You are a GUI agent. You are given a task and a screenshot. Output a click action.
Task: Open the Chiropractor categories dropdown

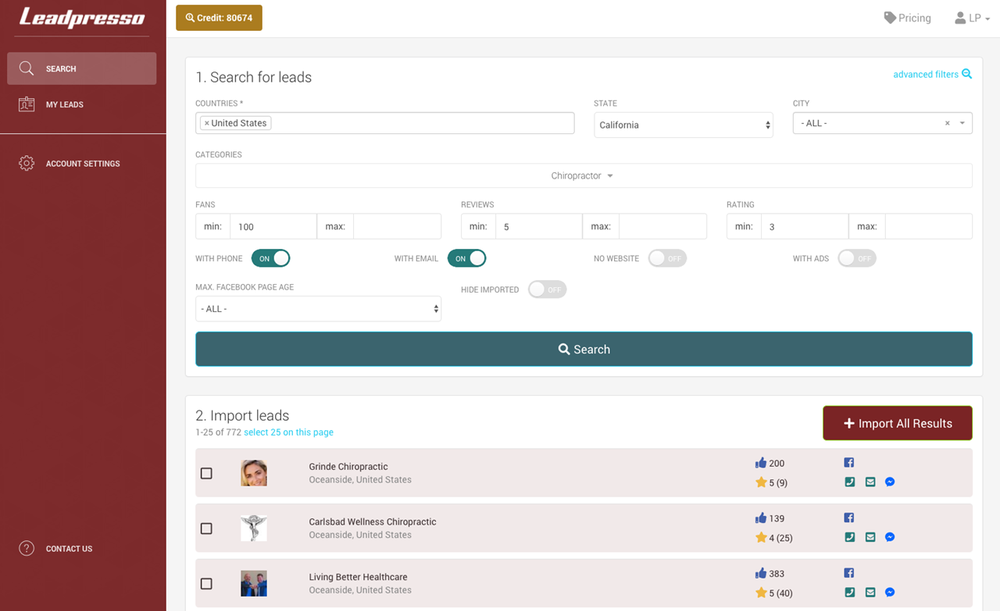click(x=584, y=175)
